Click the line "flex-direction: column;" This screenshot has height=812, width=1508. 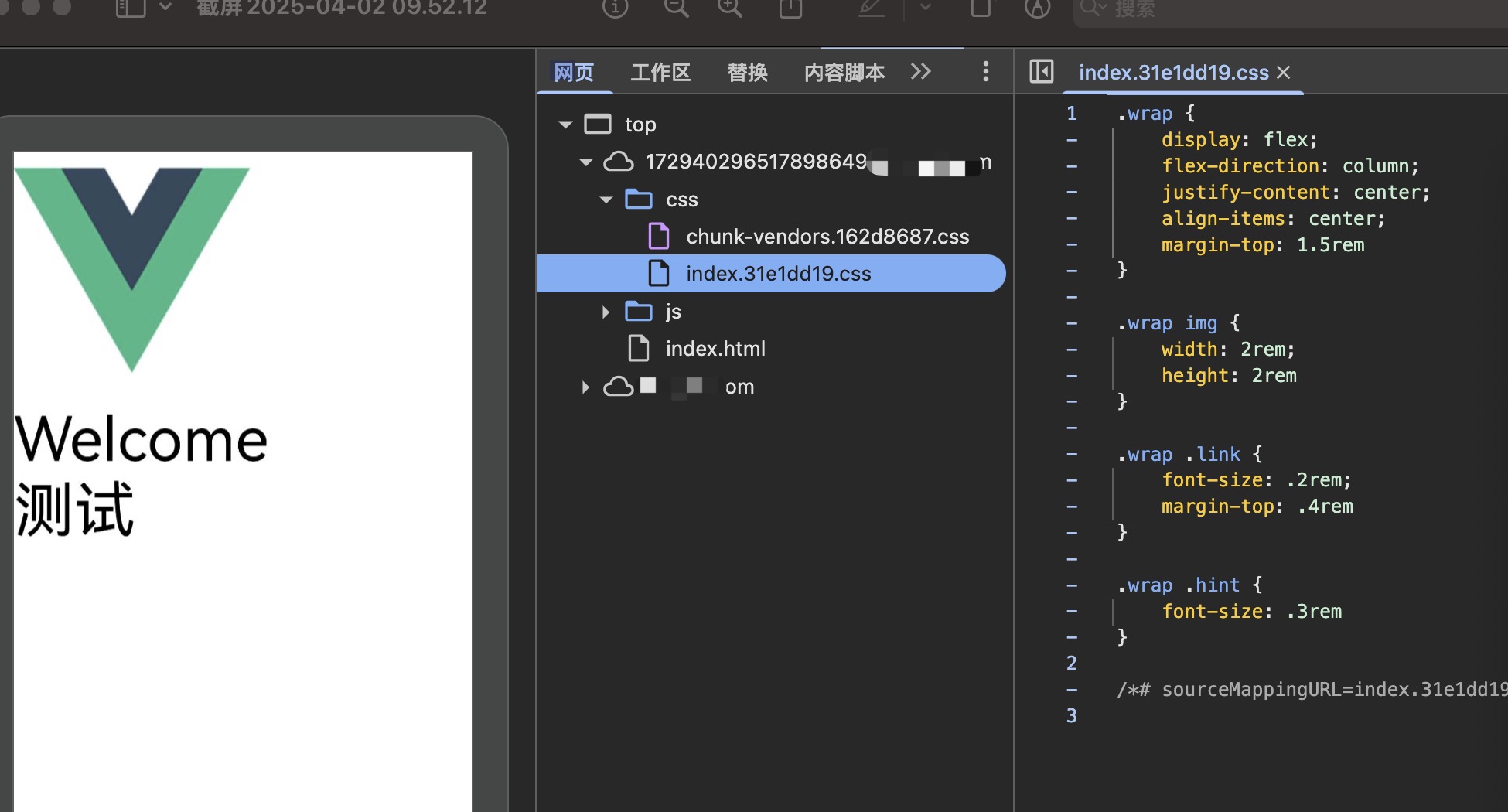[1290, 166]
